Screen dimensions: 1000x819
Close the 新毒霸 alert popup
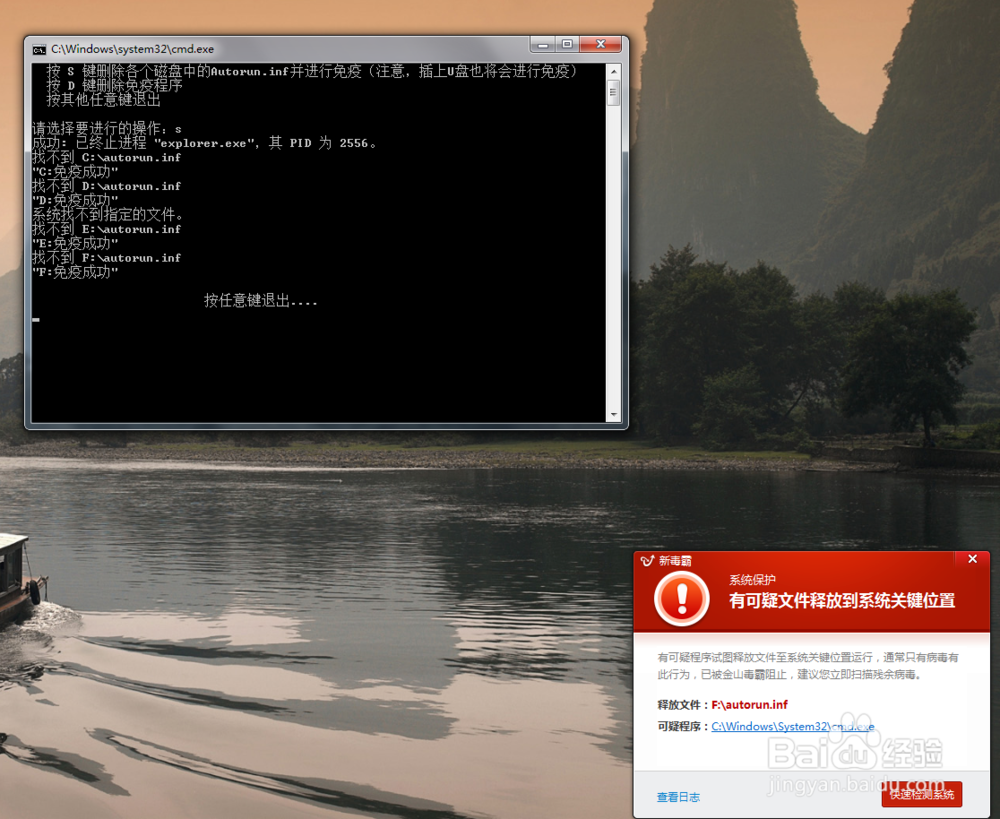(x=972, y=559)
